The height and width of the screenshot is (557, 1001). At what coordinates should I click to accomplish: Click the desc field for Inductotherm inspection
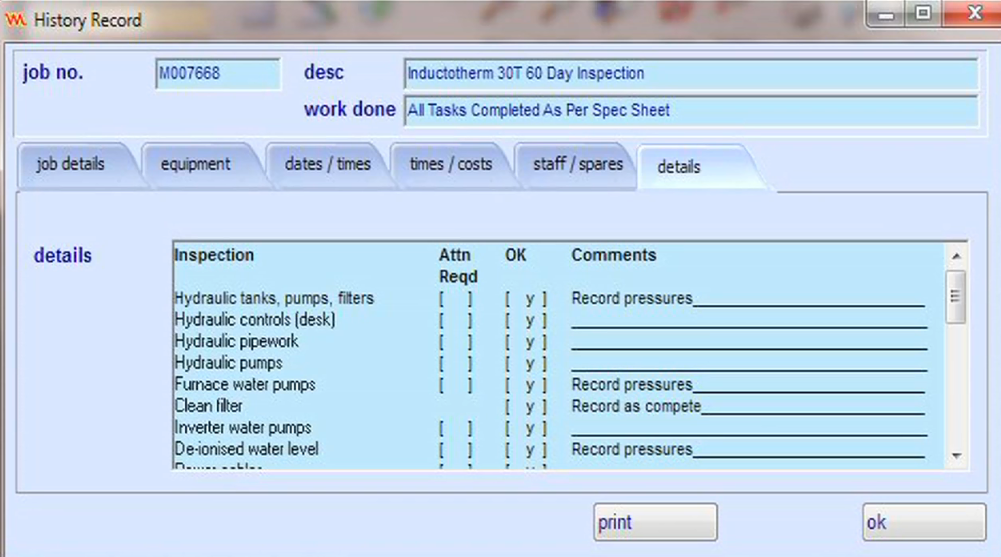tap(690, 74)
